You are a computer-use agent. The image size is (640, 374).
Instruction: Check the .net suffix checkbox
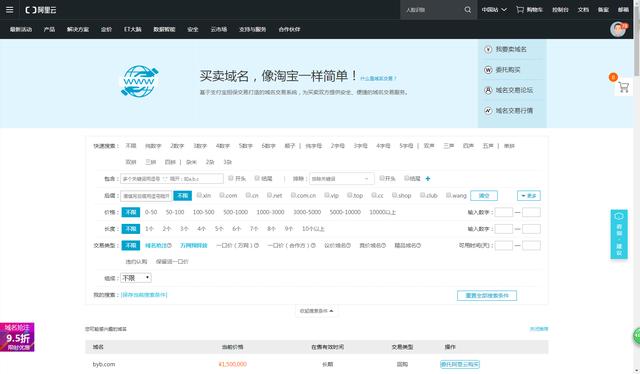(x=269, y=195)
